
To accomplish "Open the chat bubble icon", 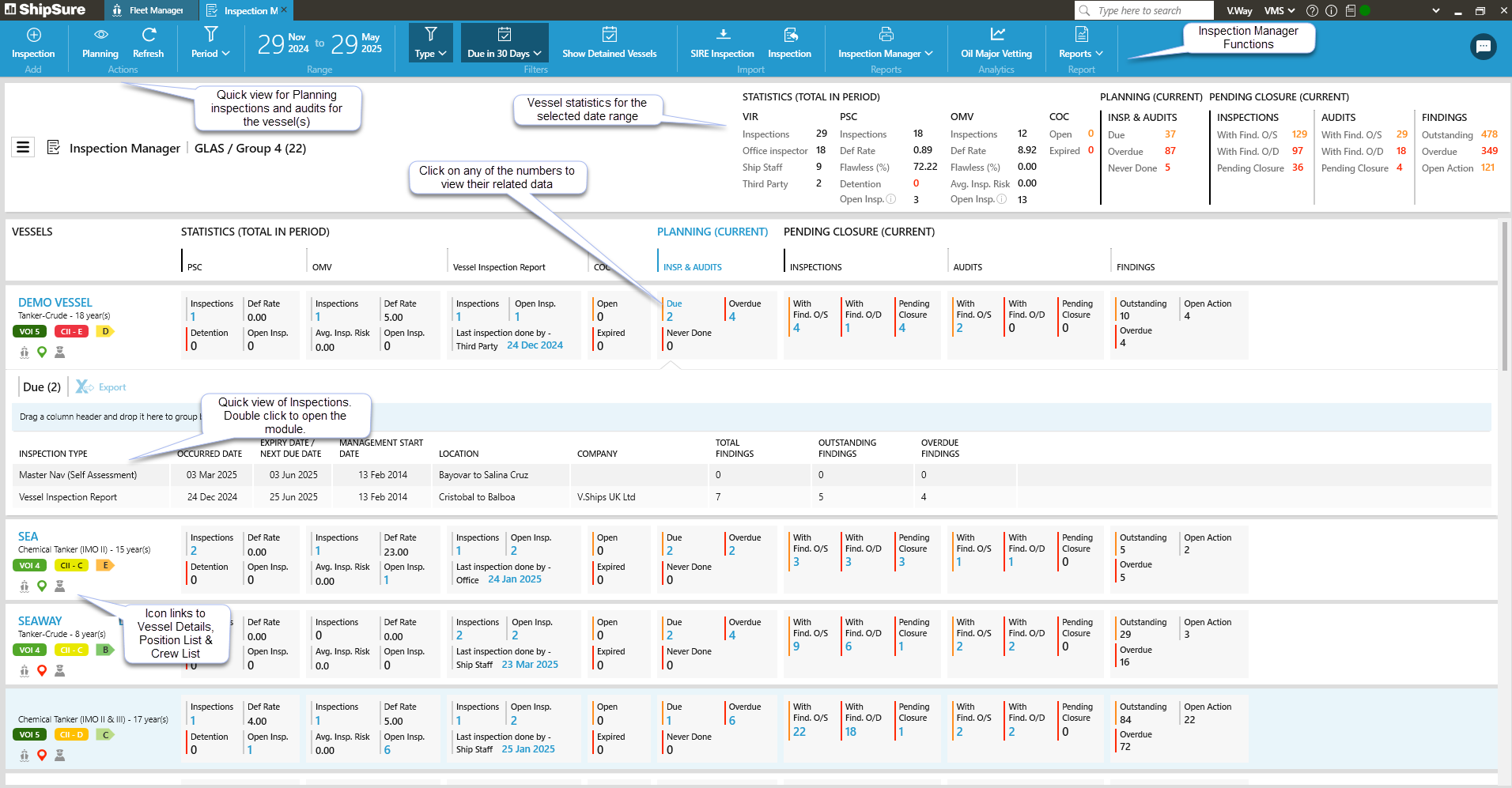I will (1483, 47).
